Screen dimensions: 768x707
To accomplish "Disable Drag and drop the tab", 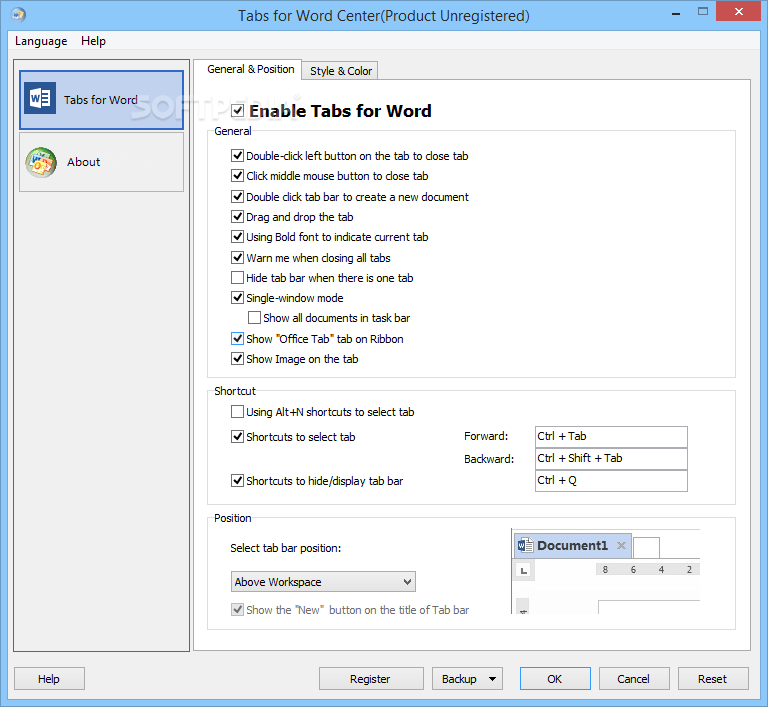I will (238, 217).
